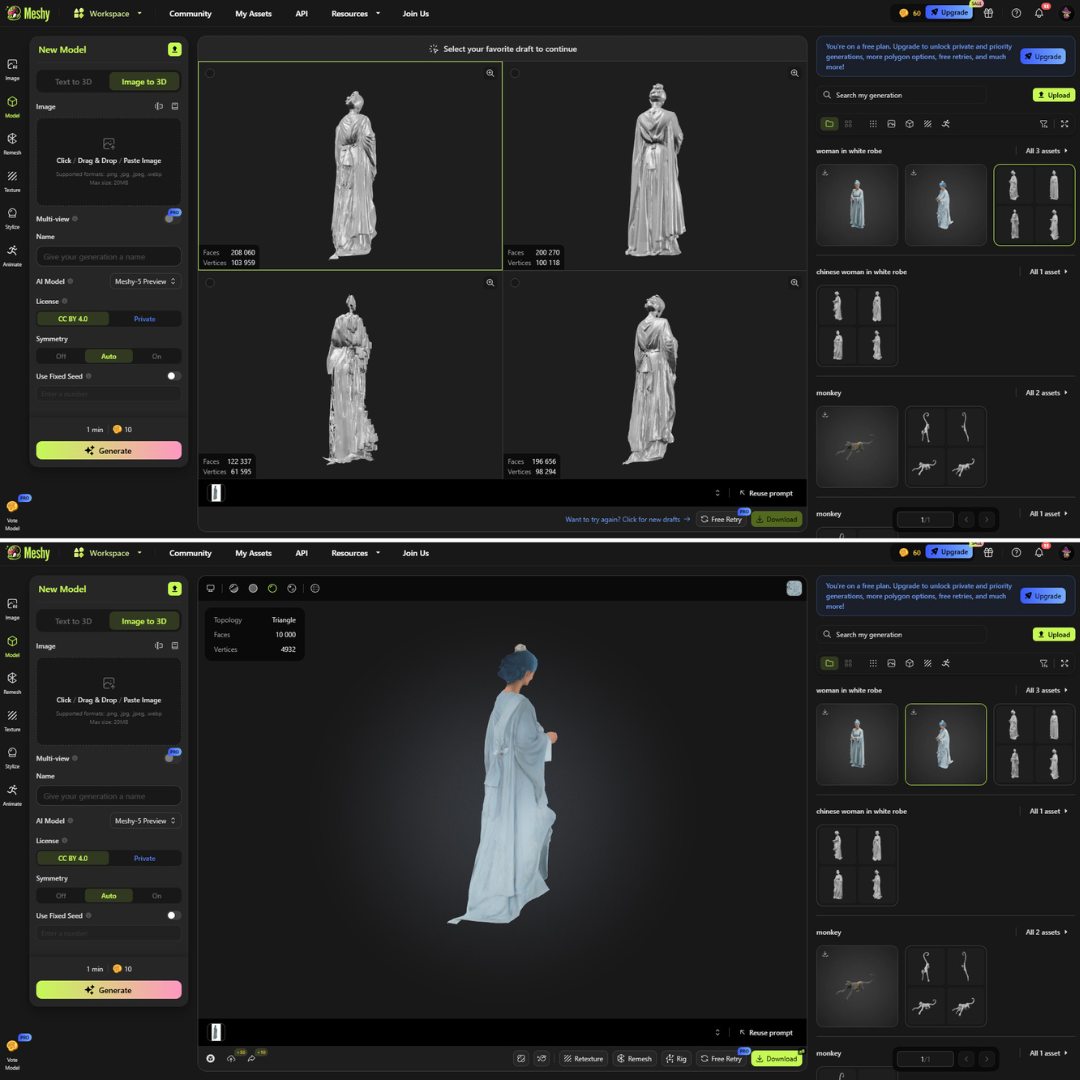Click the share arrow icon with +10 badge
1080x1080 pixels.
(x=251, y=1059)
